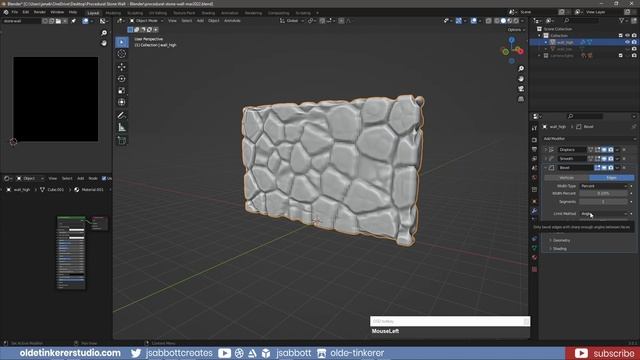Open Displace modifier options chevron

pyautogui.click(x=617, y=150)
